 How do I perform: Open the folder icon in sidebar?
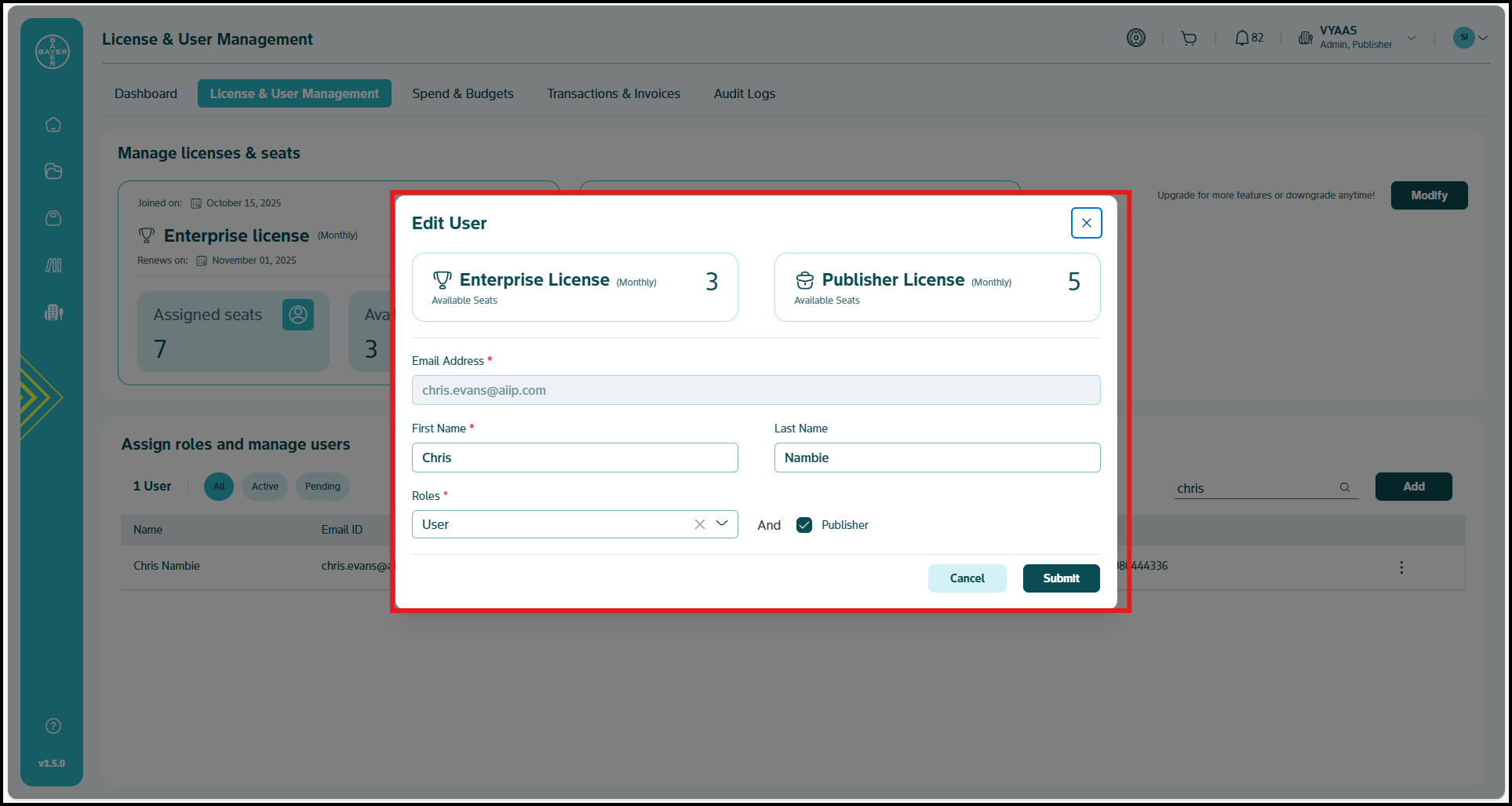click(53, 171)
